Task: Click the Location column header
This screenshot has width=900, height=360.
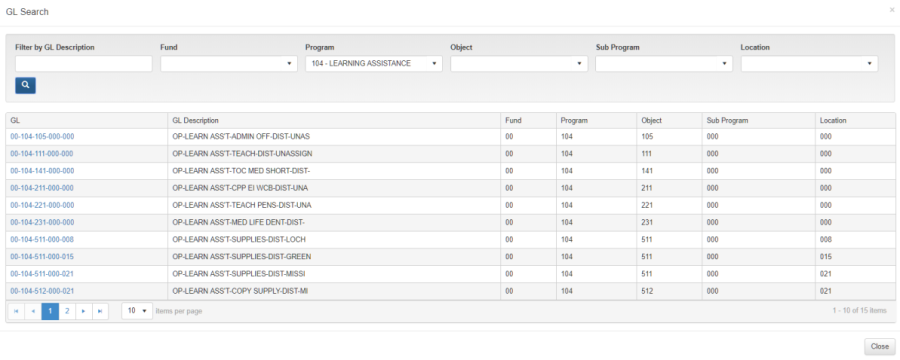Action: click(x=855, y=121)
